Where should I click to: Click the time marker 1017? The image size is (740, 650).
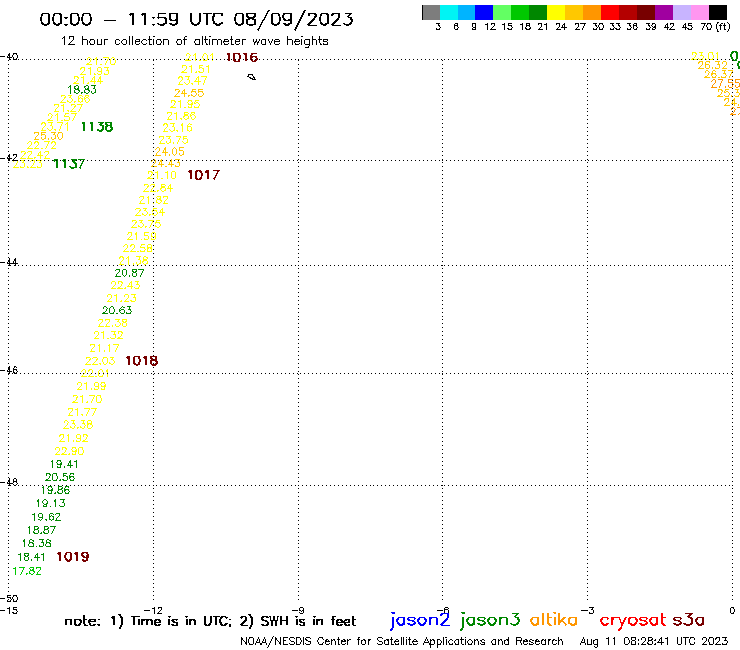[203, 175]
